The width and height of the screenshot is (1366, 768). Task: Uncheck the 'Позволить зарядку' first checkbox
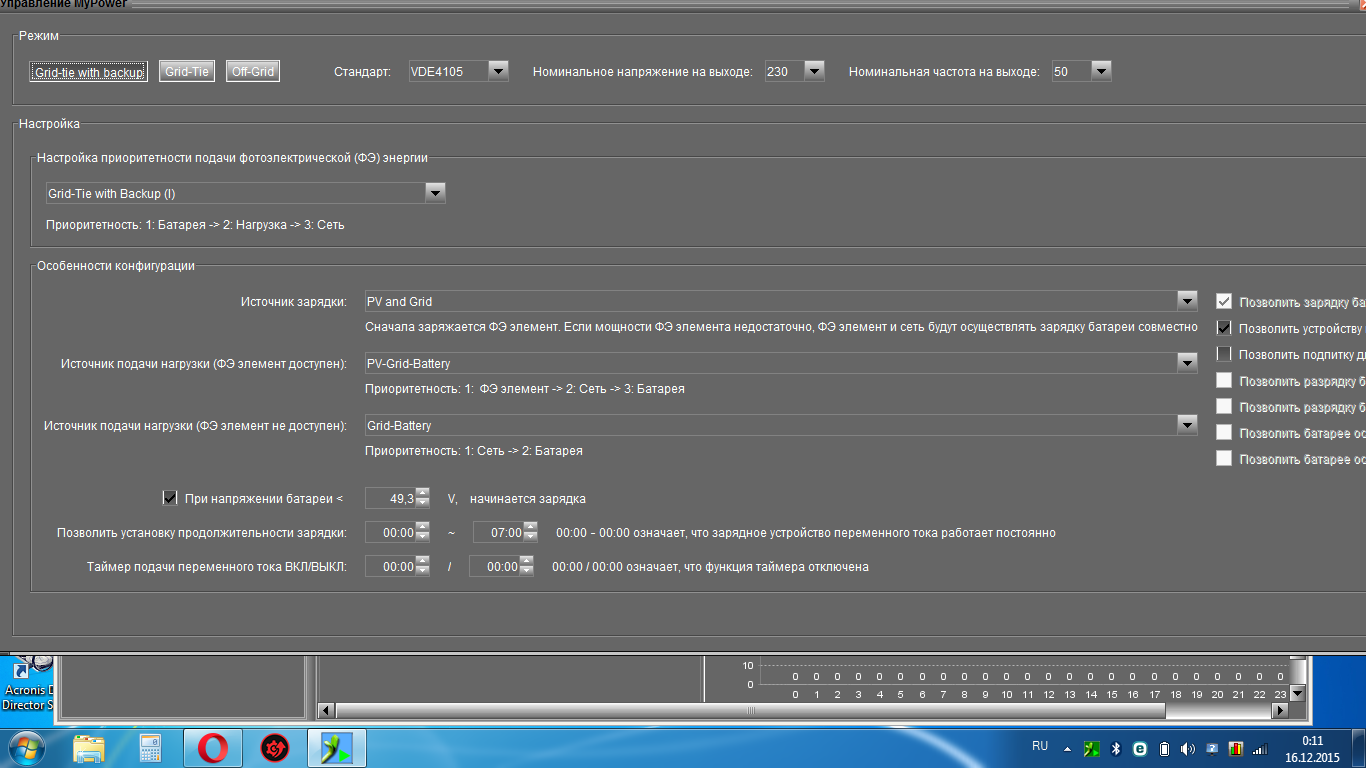pos(1224,301)
